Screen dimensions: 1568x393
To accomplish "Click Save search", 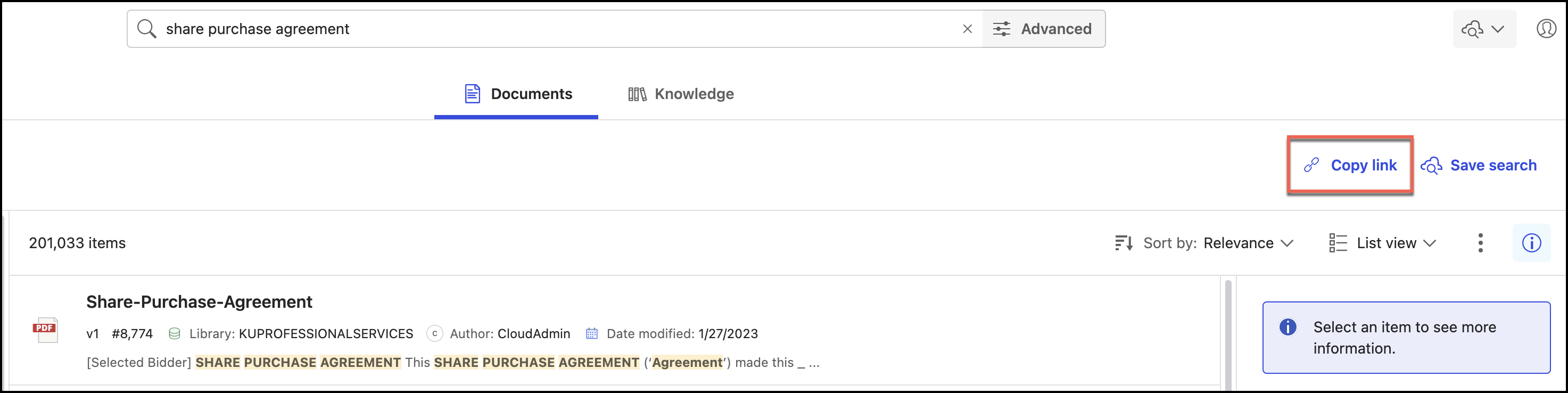I will tap(1479, 165).
